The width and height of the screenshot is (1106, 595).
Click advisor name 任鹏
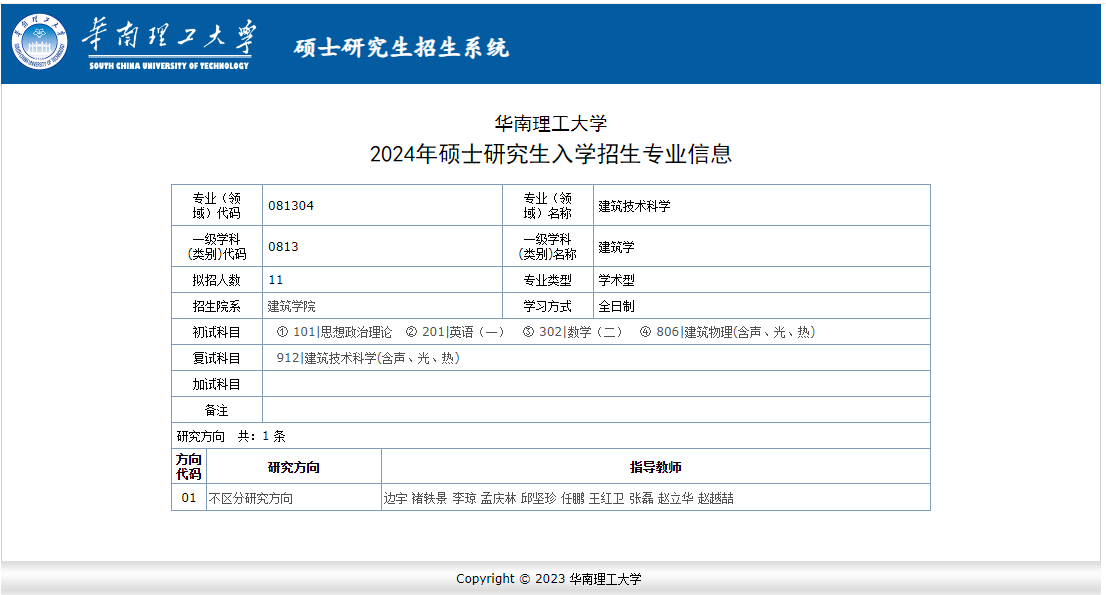pos(573,498)
